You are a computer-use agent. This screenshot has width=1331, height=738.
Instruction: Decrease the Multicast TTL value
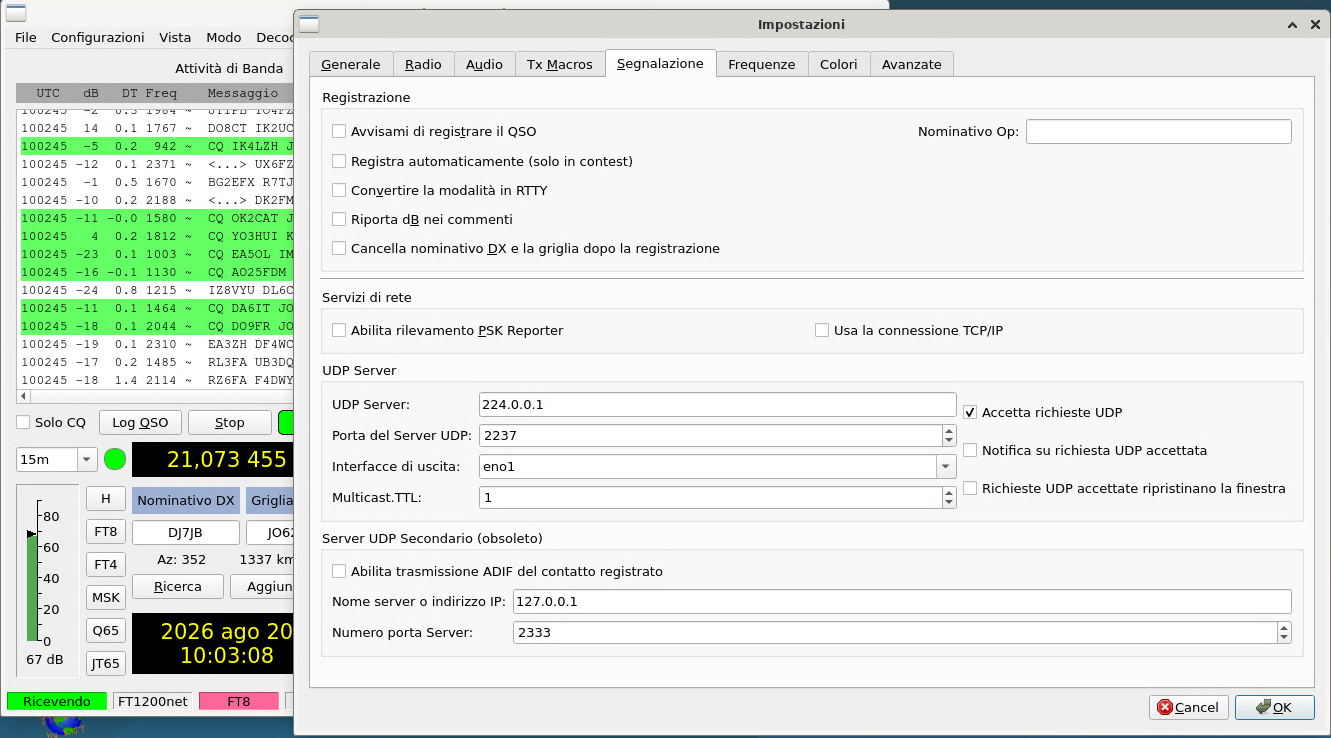click(x=949, y=502)
